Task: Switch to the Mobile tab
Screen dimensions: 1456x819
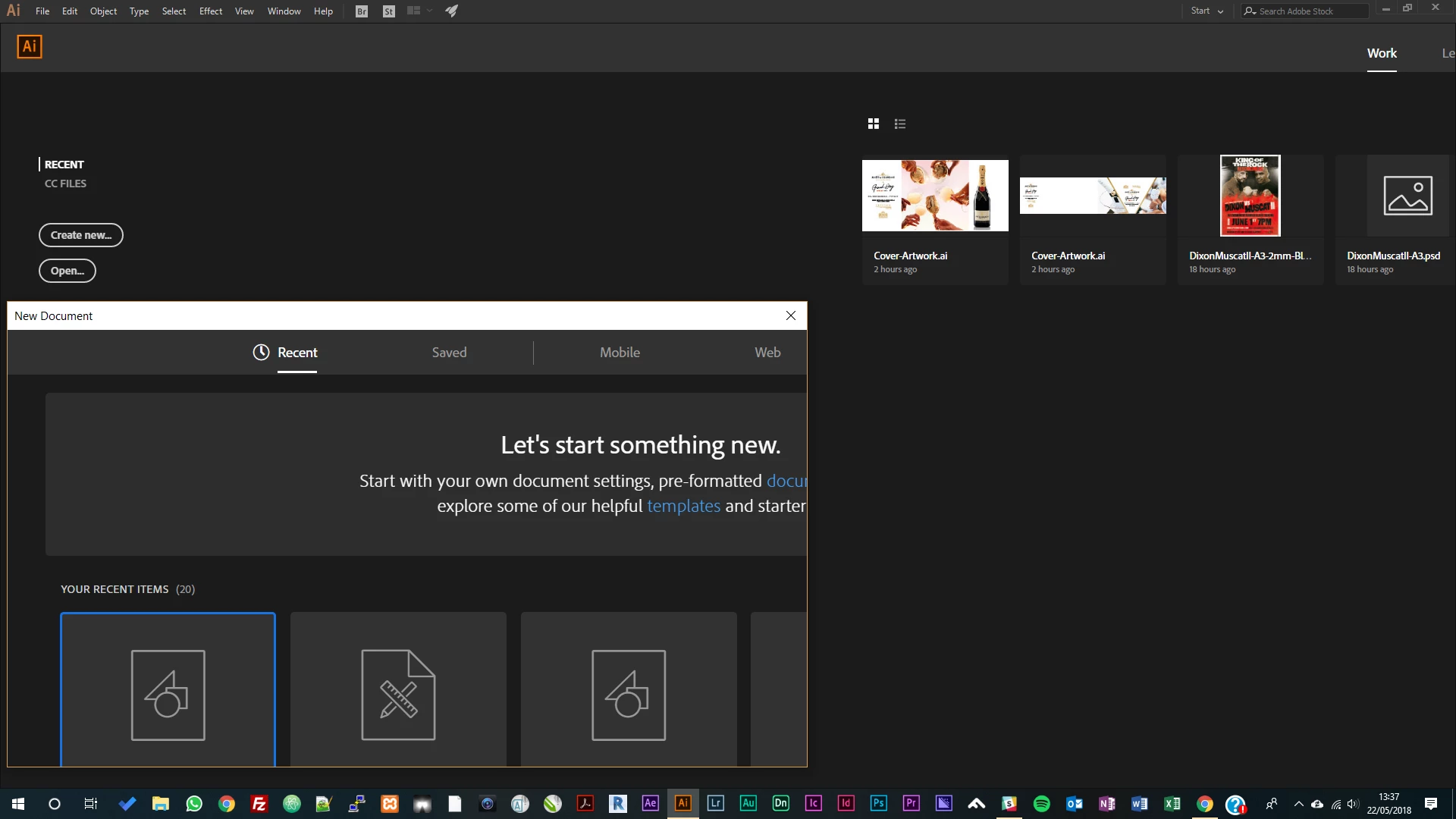Action: click(620, 353)
